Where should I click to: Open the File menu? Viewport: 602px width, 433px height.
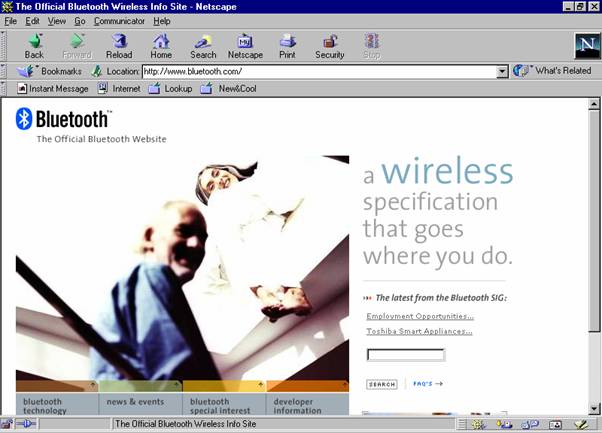(x=10, y=21)
